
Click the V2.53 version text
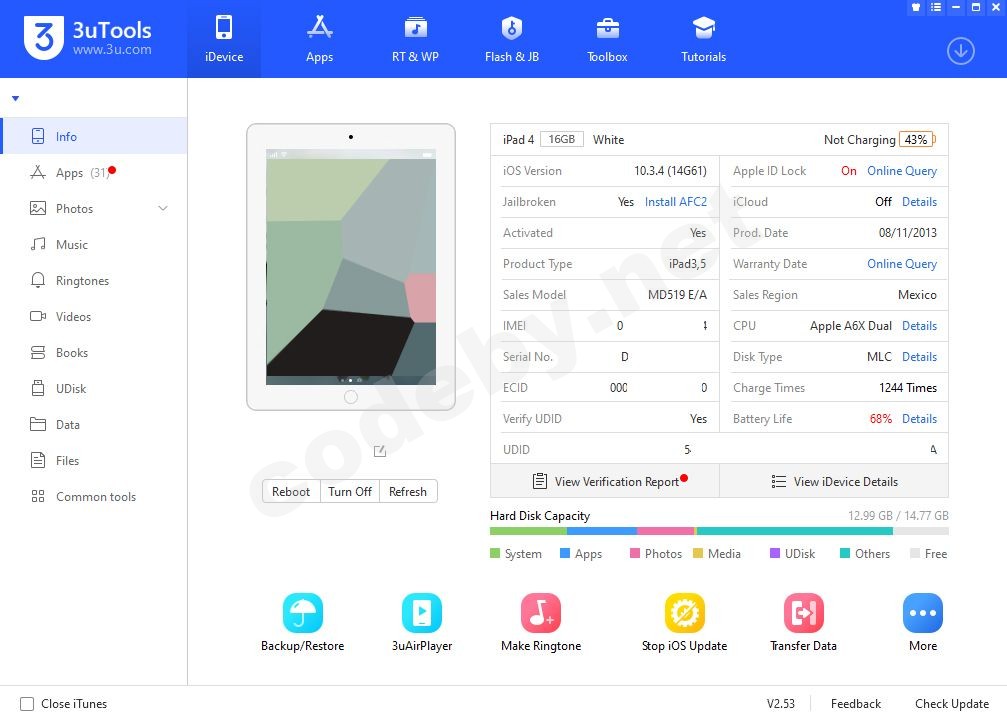click(x=780, y=704)
